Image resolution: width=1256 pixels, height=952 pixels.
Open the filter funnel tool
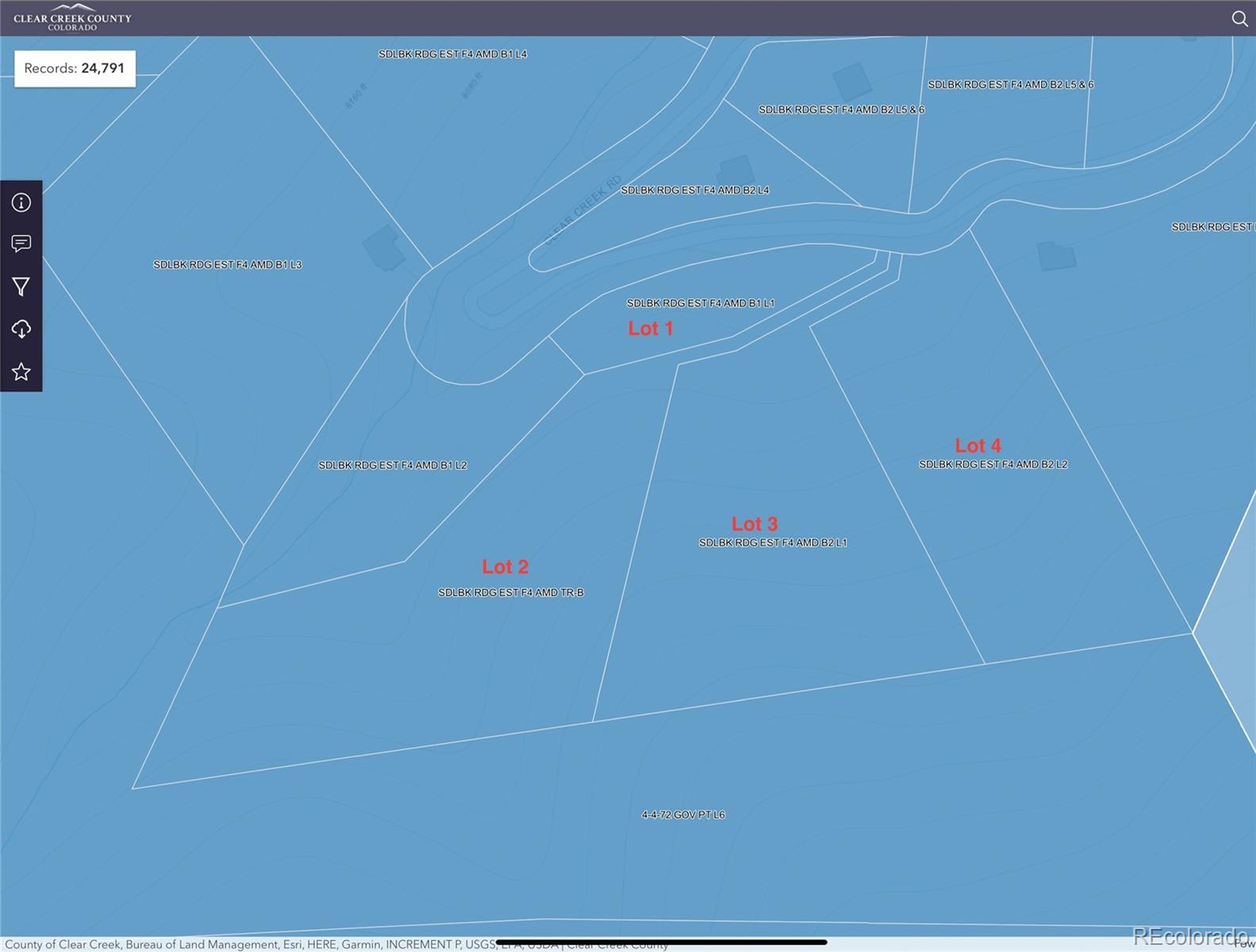[x=21, y=286]
